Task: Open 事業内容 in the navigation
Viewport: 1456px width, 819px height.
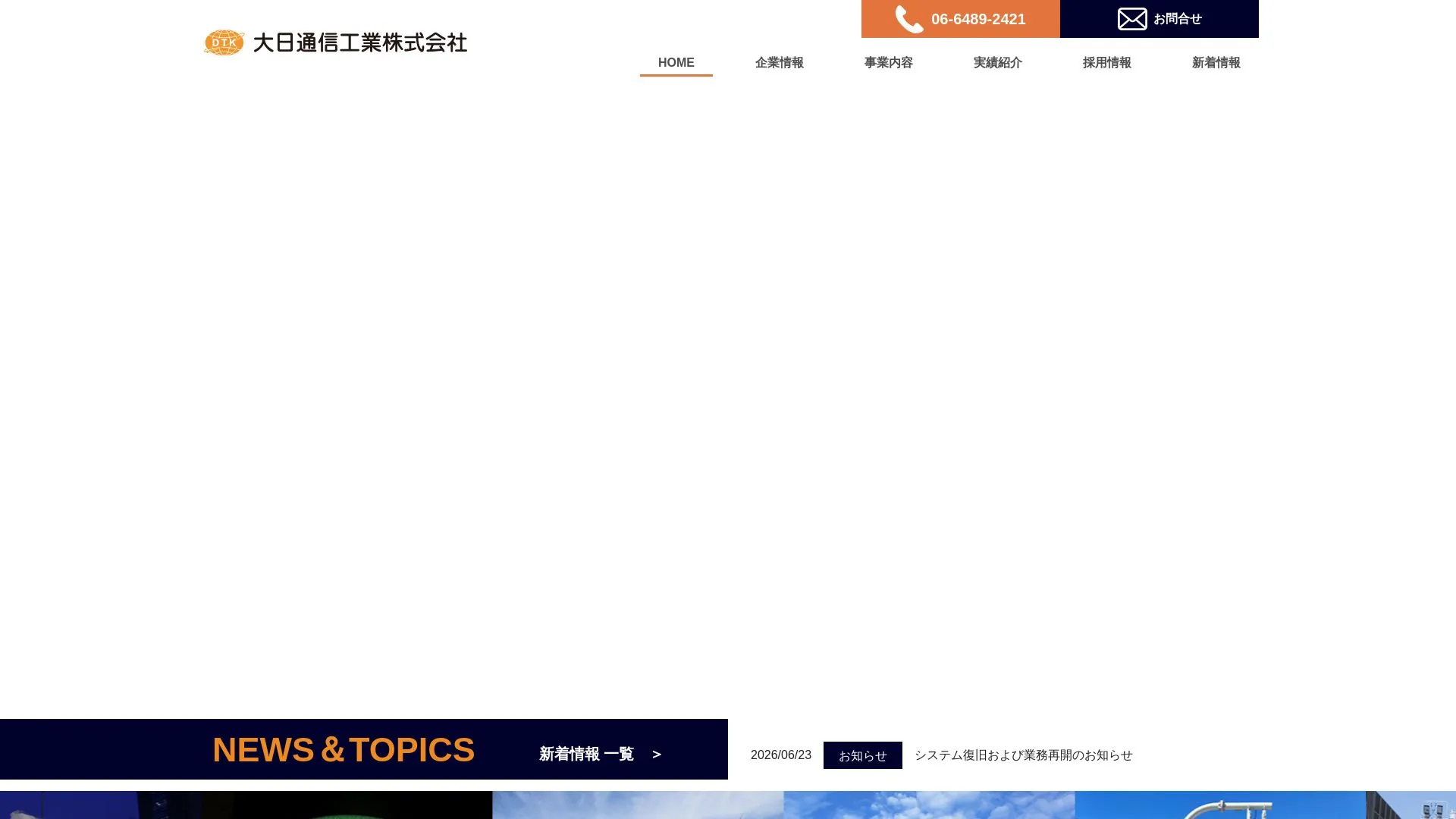Action: pos(889,63)
